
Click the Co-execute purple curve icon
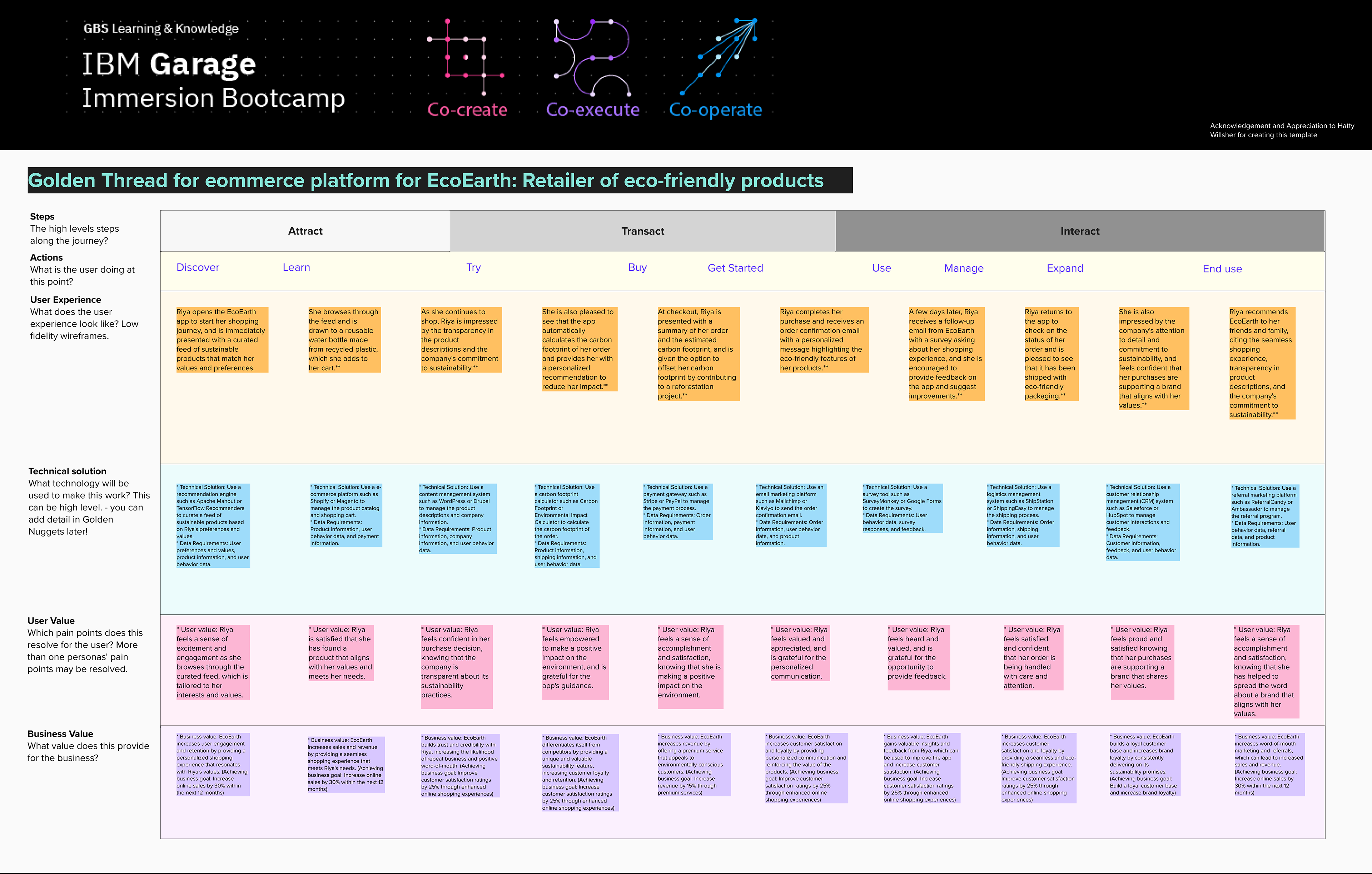tap(592, 57)
